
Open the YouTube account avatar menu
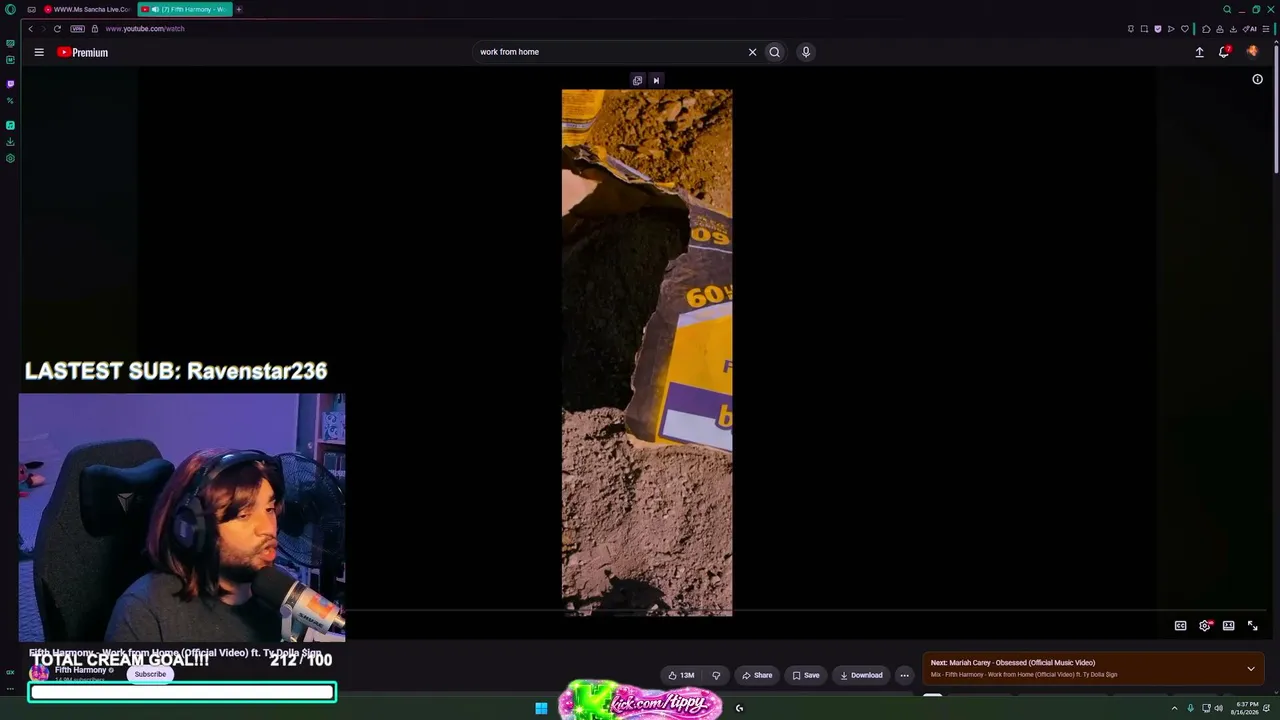(1252, 52)
